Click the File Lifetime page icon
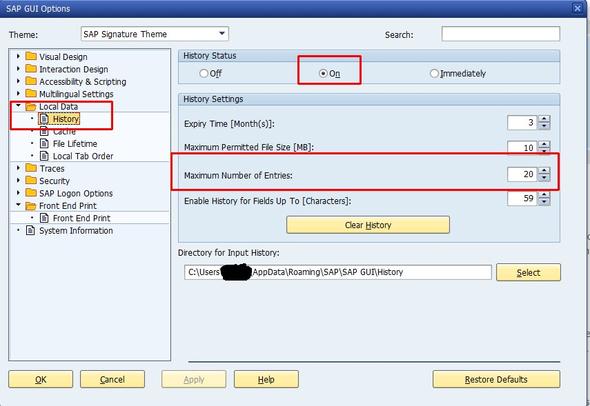 [x=44, y=144]
